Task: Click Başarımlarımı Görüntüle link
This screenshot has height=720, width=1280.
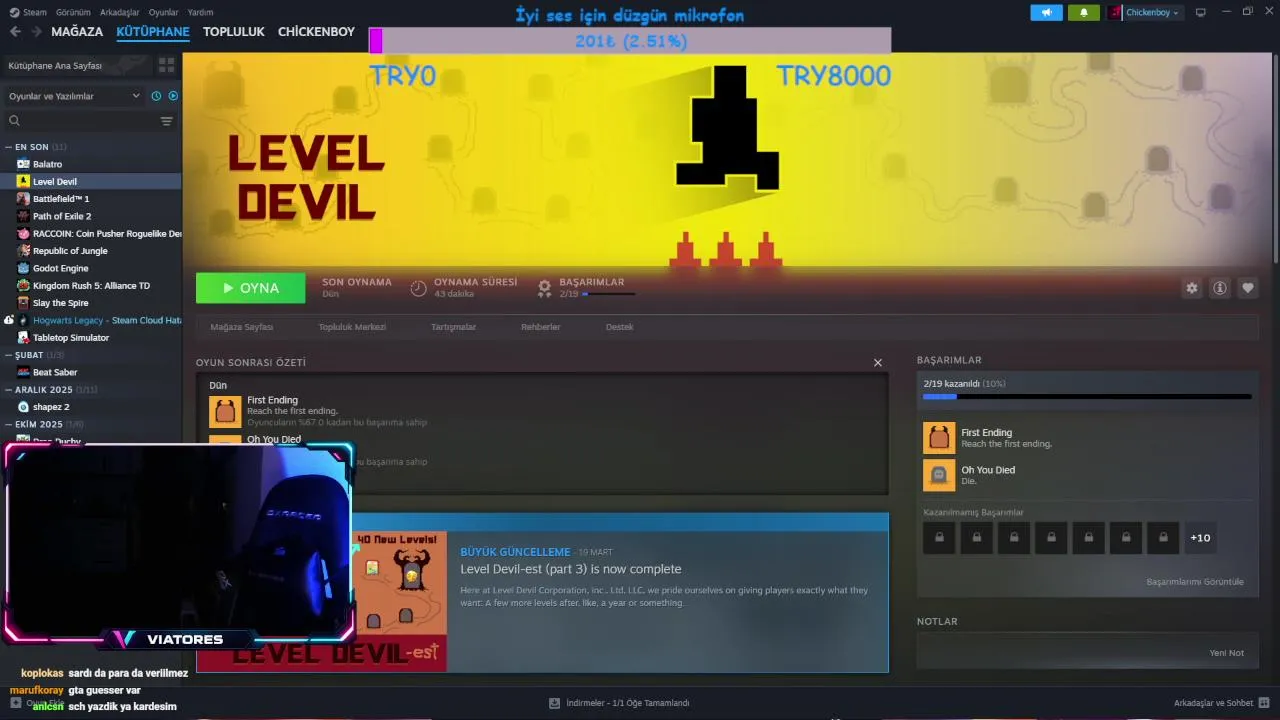Action: coord(1195,582)
